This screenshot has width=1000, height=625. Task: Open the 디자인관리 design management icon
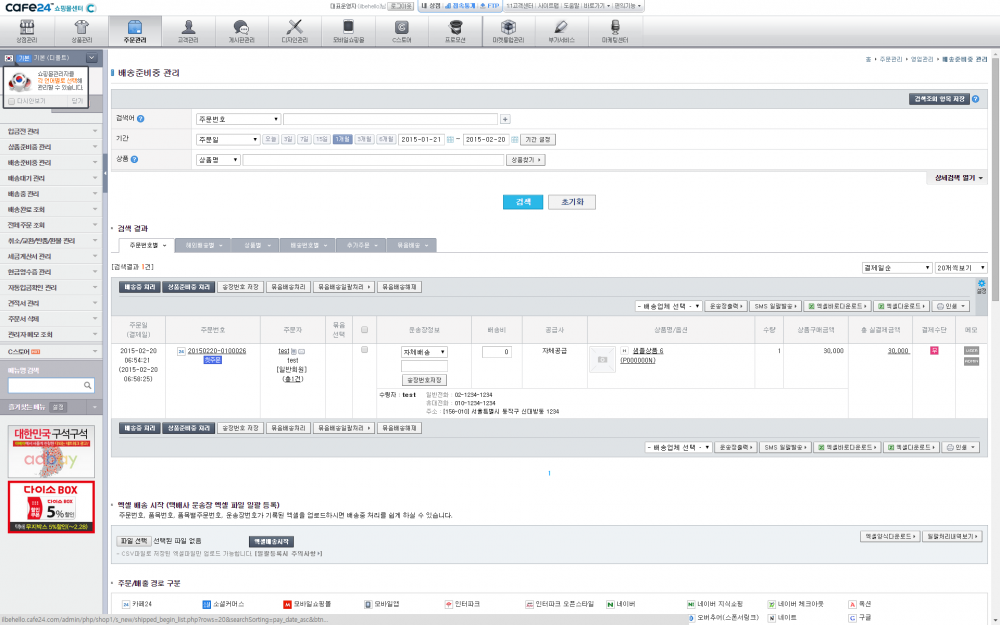pos(294,31)
